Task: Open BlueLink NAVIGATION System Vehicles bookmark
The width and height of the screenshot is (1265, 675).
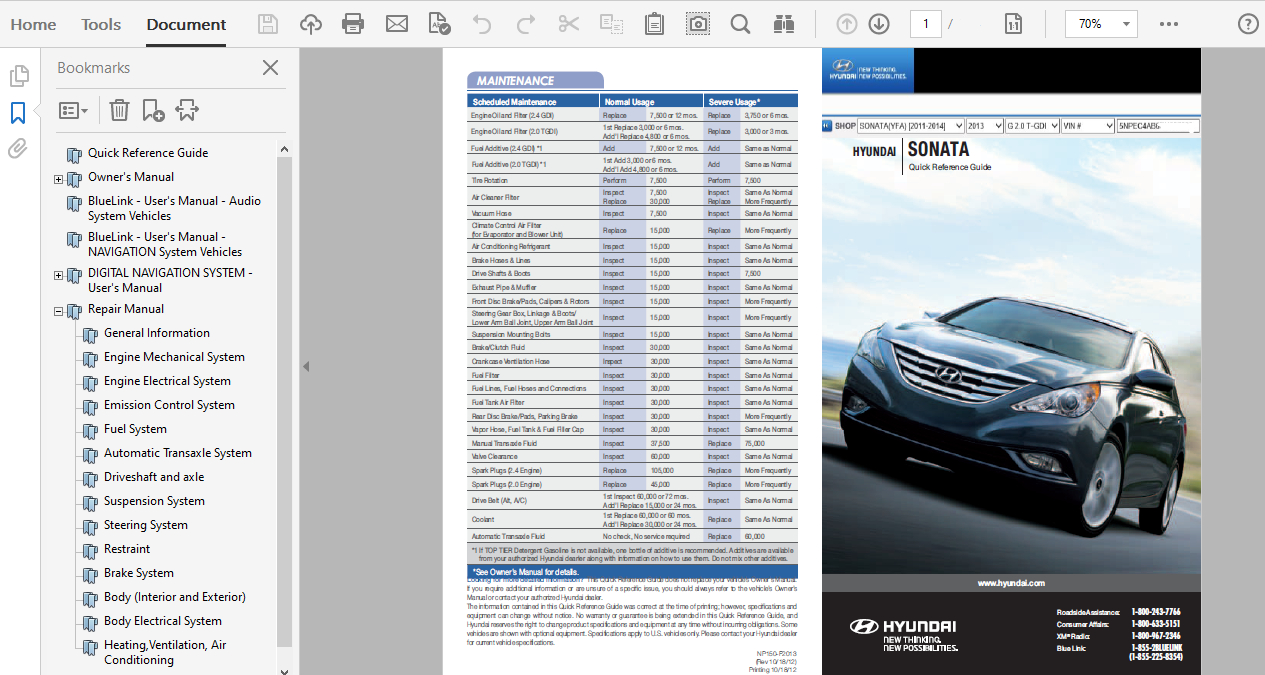Action: coord(165,244)
